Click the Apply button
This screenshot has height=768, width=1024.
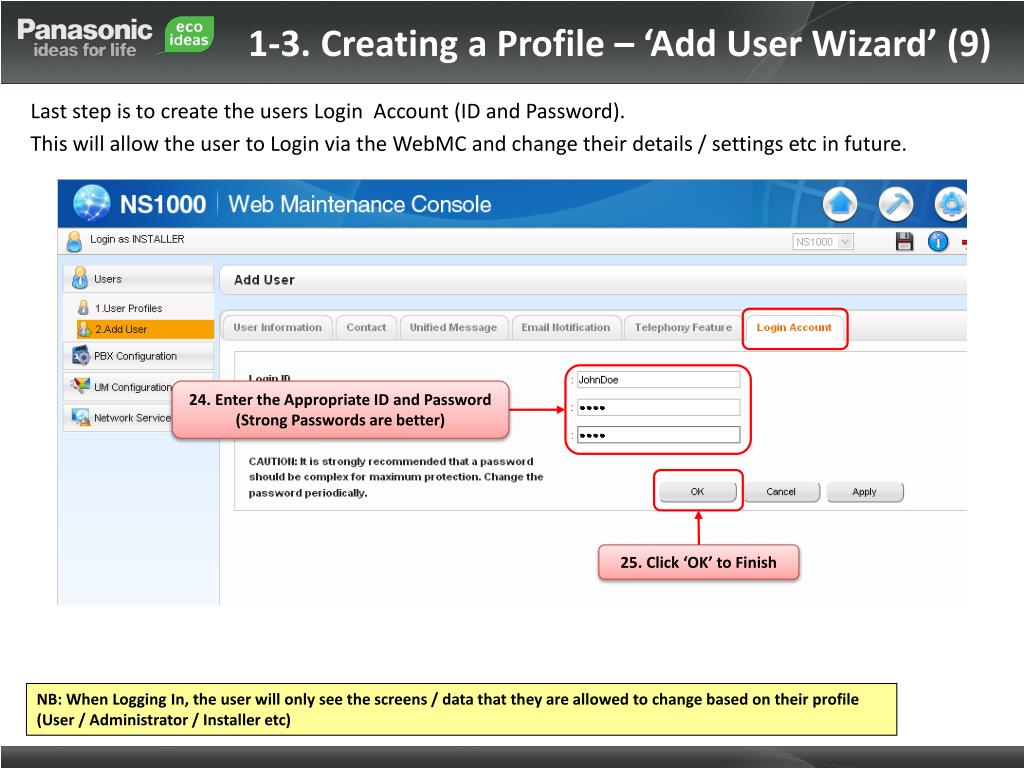(865, 492)
